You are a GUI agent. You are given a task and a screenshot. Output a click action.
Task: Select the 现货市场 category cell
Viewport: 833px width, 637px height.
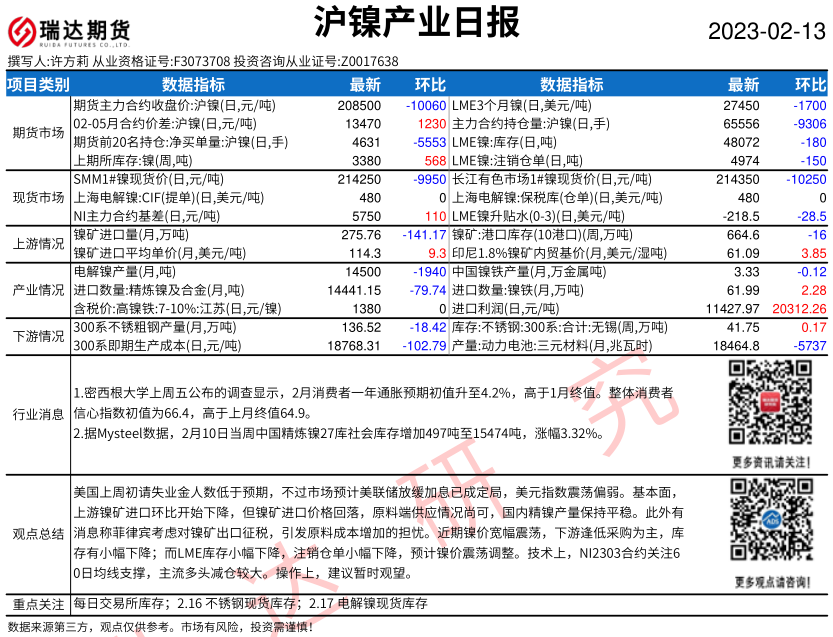(x=38, y=197)
